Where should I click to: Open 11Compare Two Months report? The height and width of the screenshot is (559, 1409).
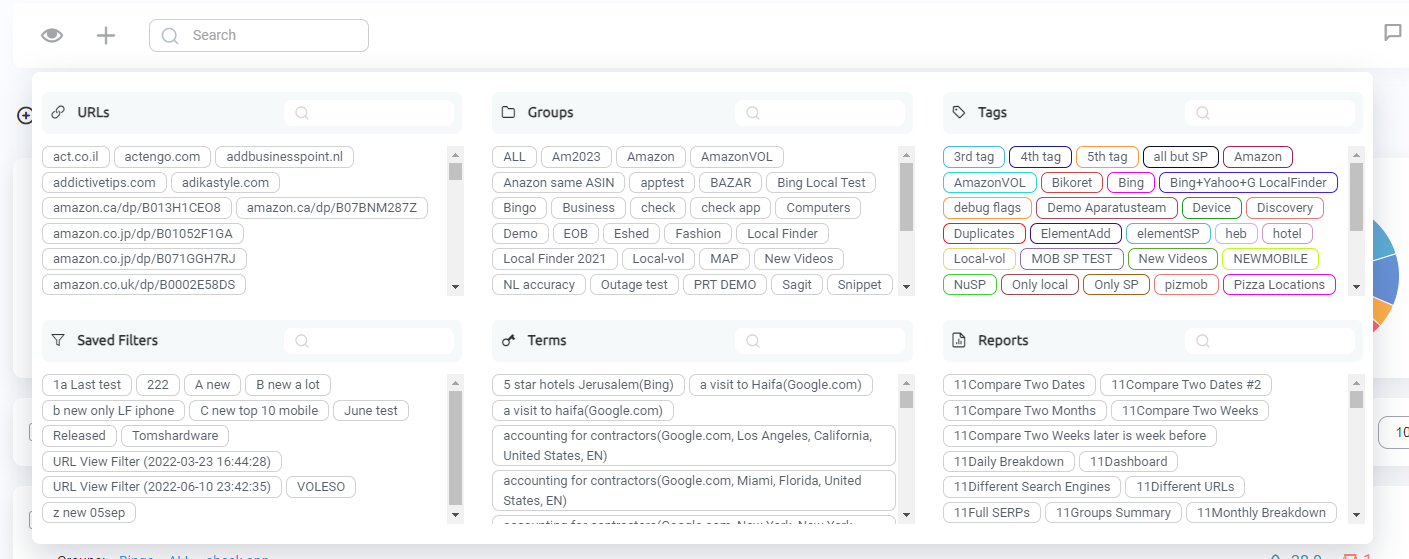click(x=1025, y=410)
